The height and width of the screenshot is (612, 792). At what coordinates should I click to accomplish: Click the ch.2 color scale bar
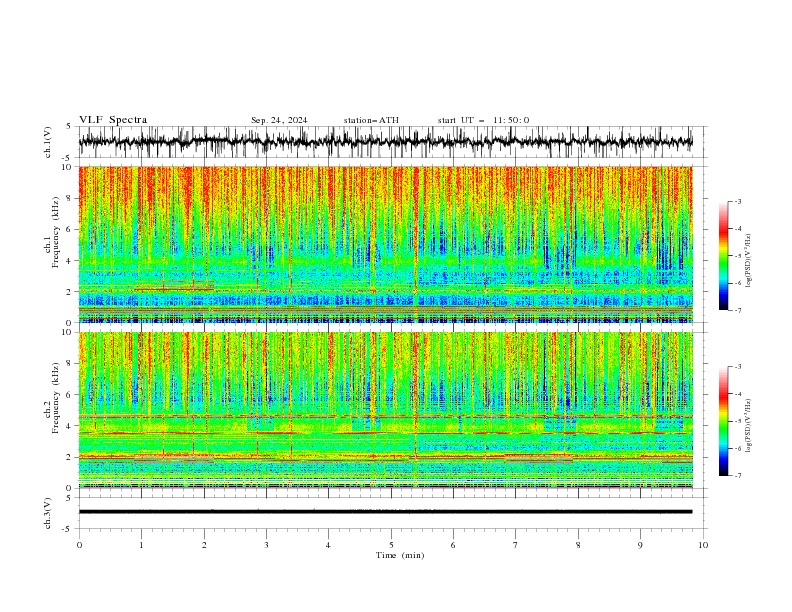pyautogui.click(x=724, y=421)
